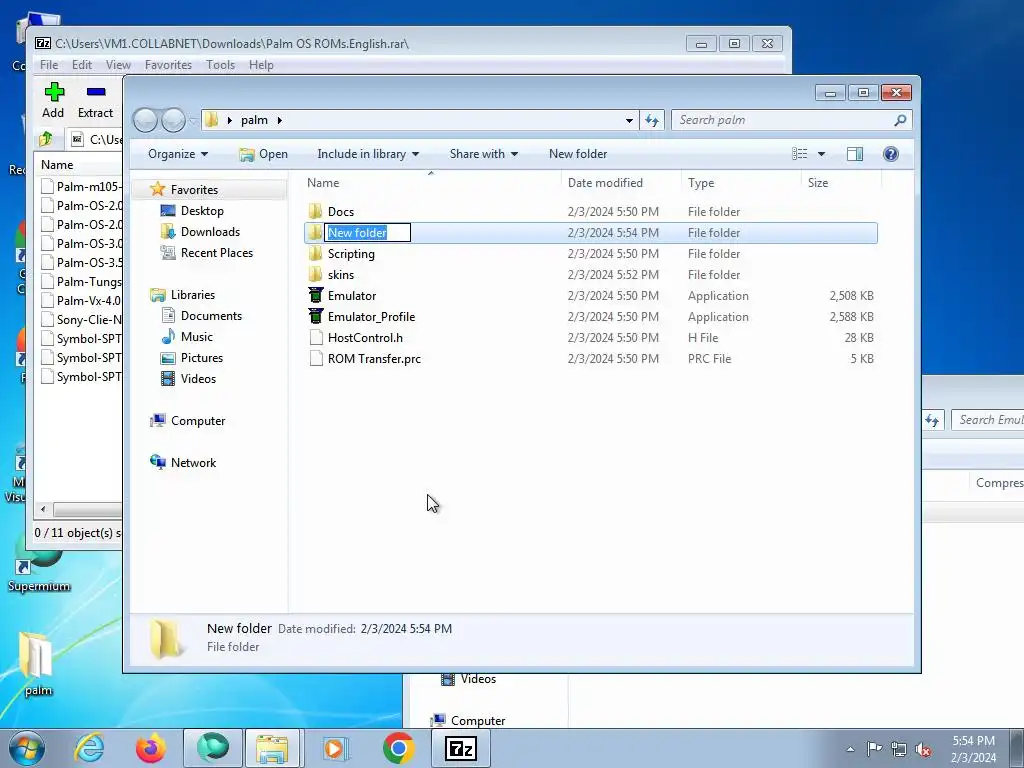Sort by the Name column header
Image resolution: width=1024 pixels, height=768 pixels.
[431, 183]
